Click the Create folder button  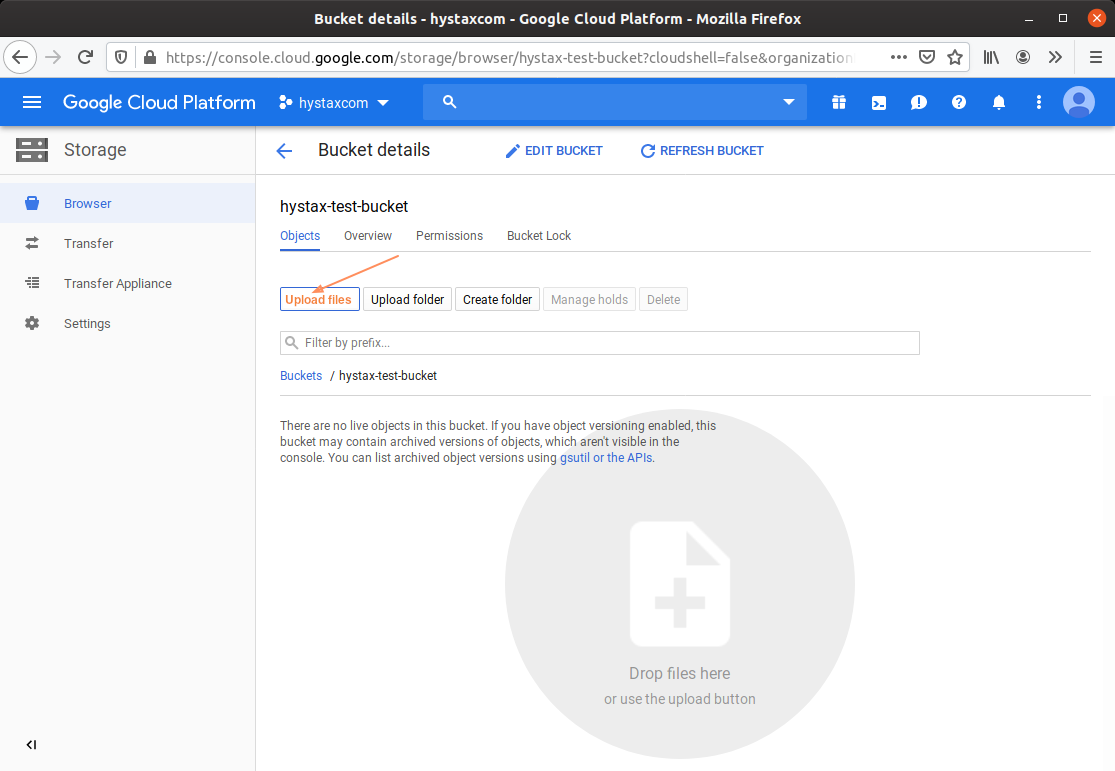[497, 299]
